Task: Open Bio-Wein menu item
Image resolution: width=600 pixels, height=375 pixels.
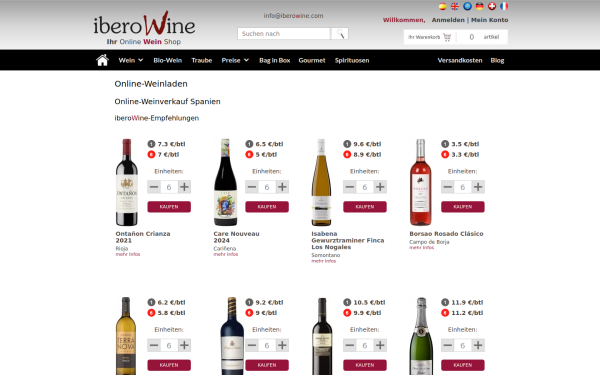Action: click(168, 60)
